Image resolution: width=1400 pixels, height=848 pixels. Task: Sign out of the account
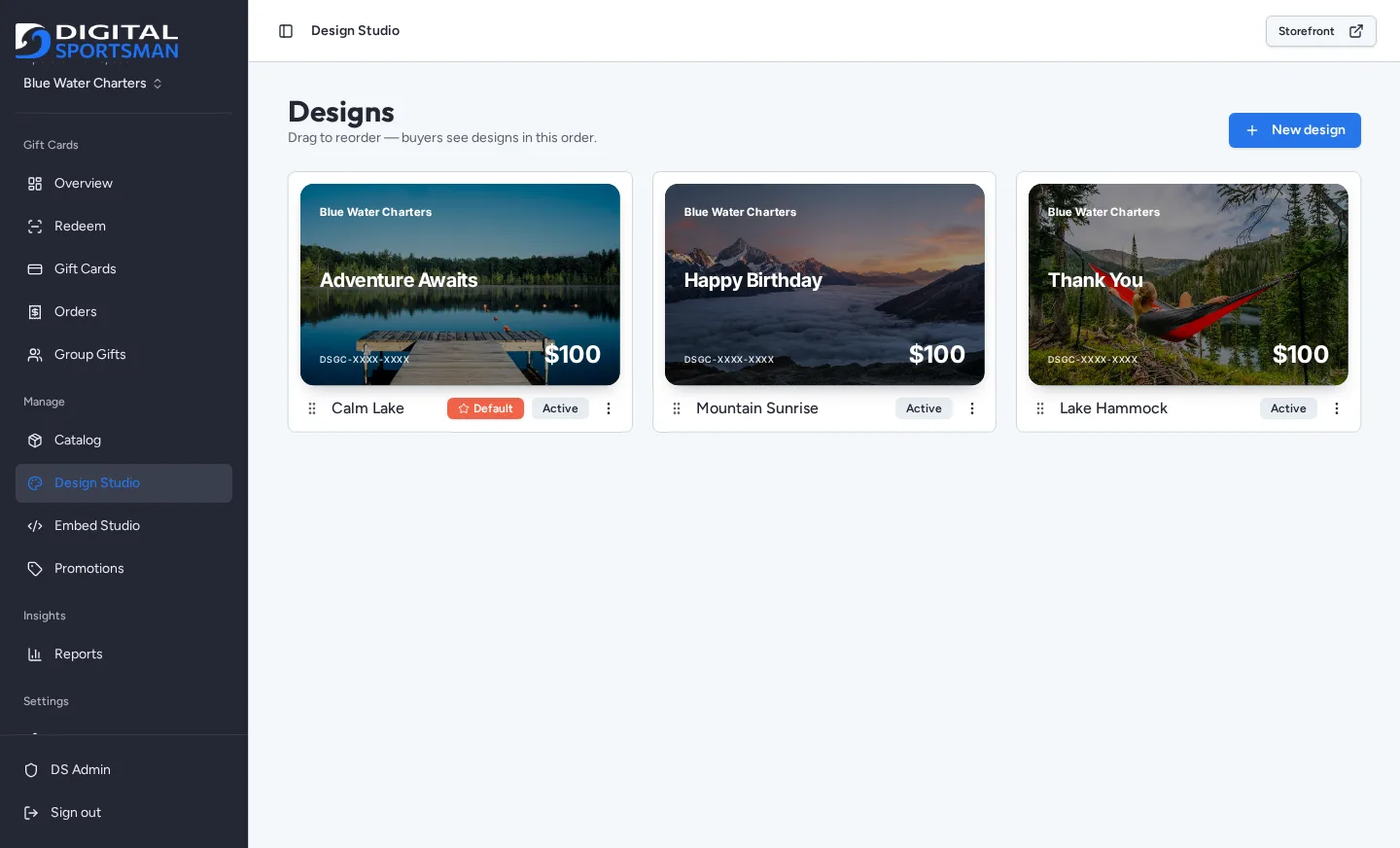123,813
